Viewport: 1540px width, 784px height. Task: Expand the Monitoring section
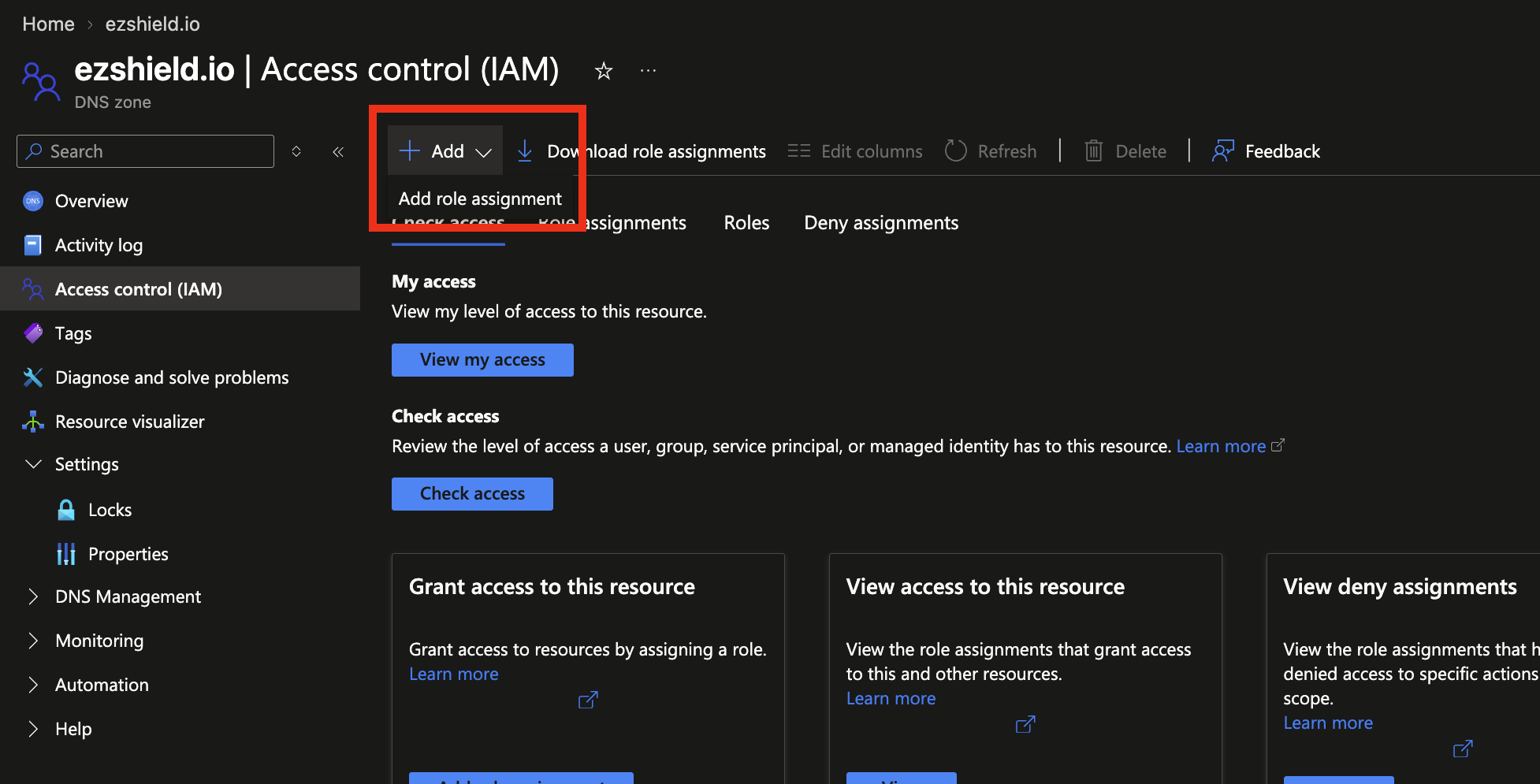33,641
